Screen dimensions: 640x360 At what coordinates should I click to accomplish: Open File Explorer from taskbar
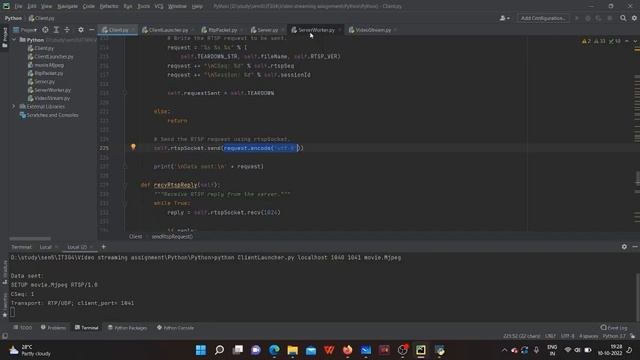[x=293, y=350]
